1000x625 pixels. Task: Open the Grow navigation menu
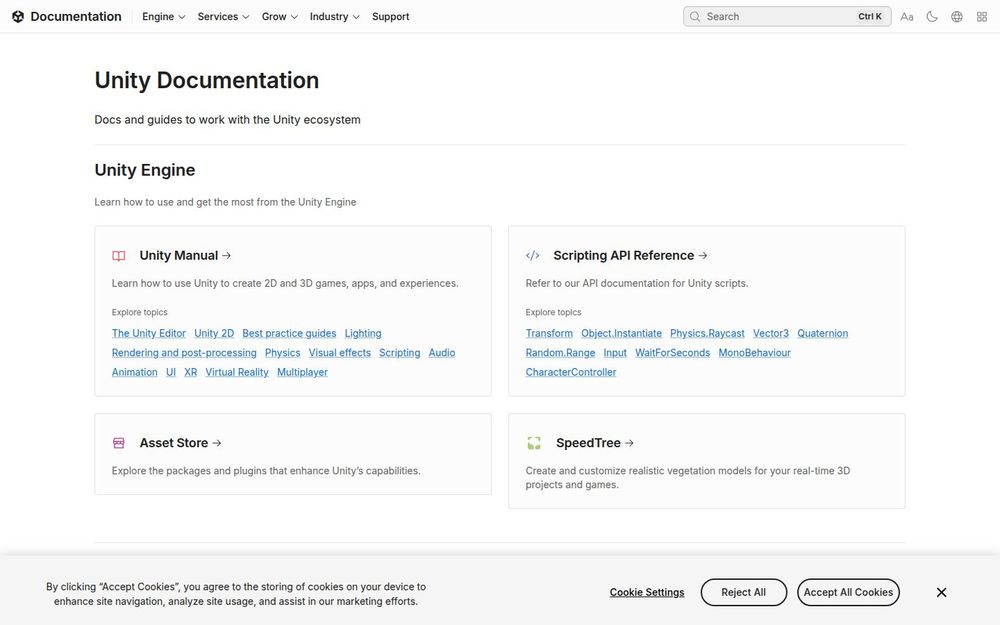[x=280, y=17]
